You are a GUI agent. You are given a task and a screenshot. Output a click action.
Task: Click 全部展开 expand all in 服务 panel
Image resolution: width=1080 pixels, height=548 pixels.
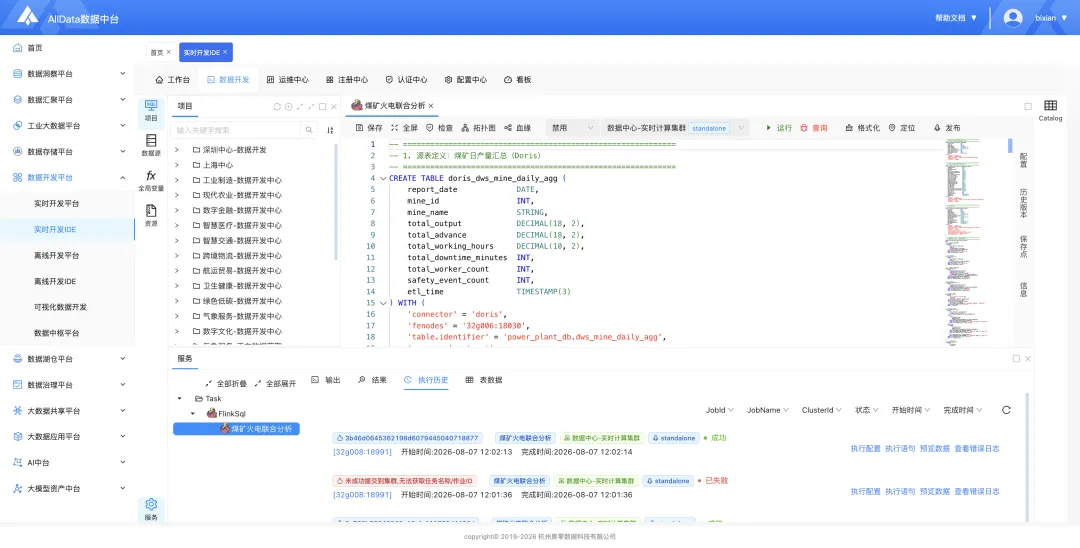[x=276, y=383]
